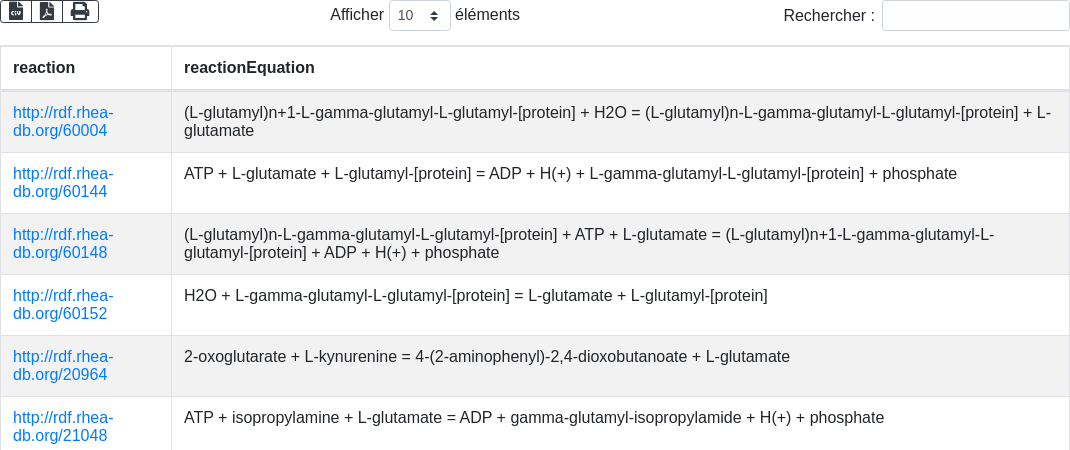This screenshot has width=1070, height=450.
Task: Click the ATP + L-glutamate + L-glutamyl-[protein] equation cell
Action: point(570,174)
